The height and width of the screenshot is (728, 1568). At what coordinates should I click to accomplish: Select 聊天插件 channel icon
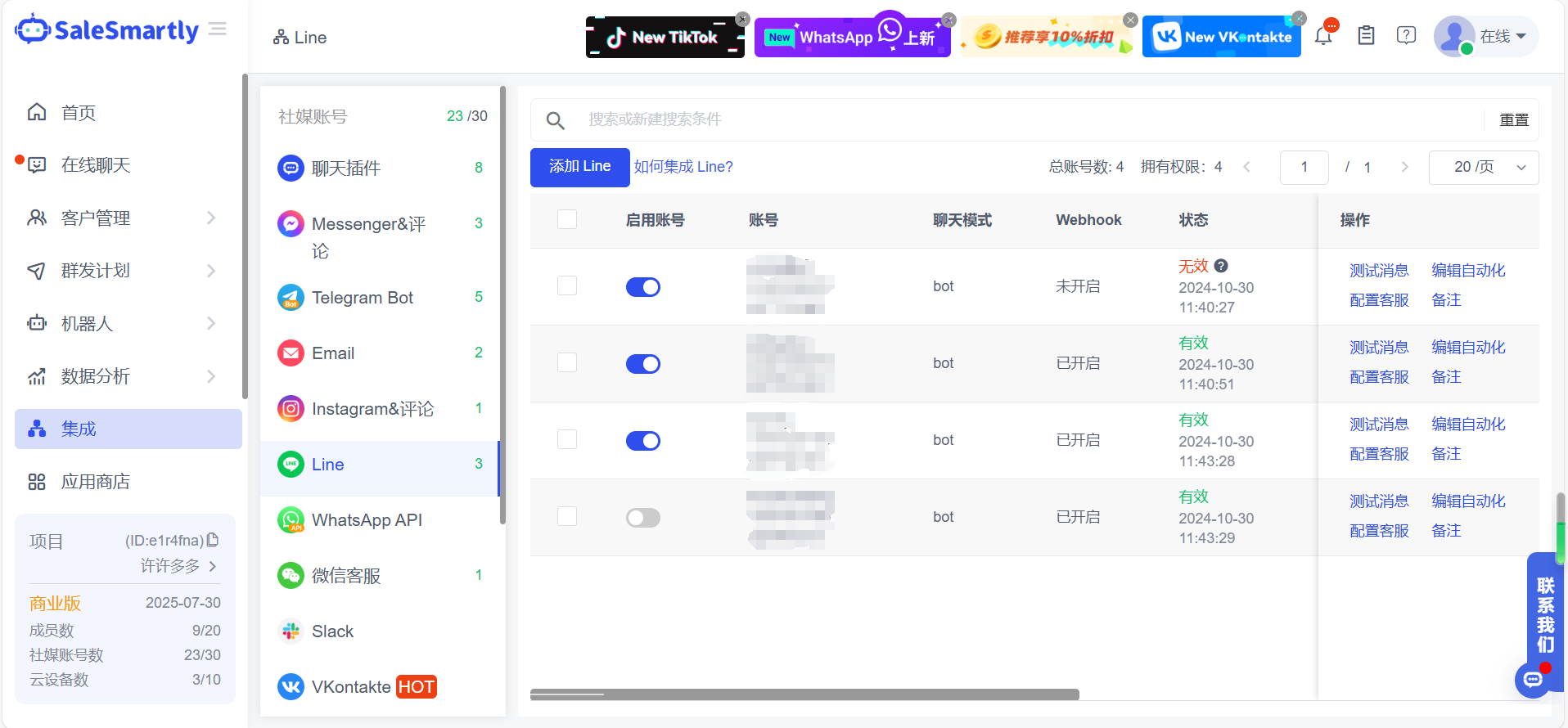[x=291, y=169]
